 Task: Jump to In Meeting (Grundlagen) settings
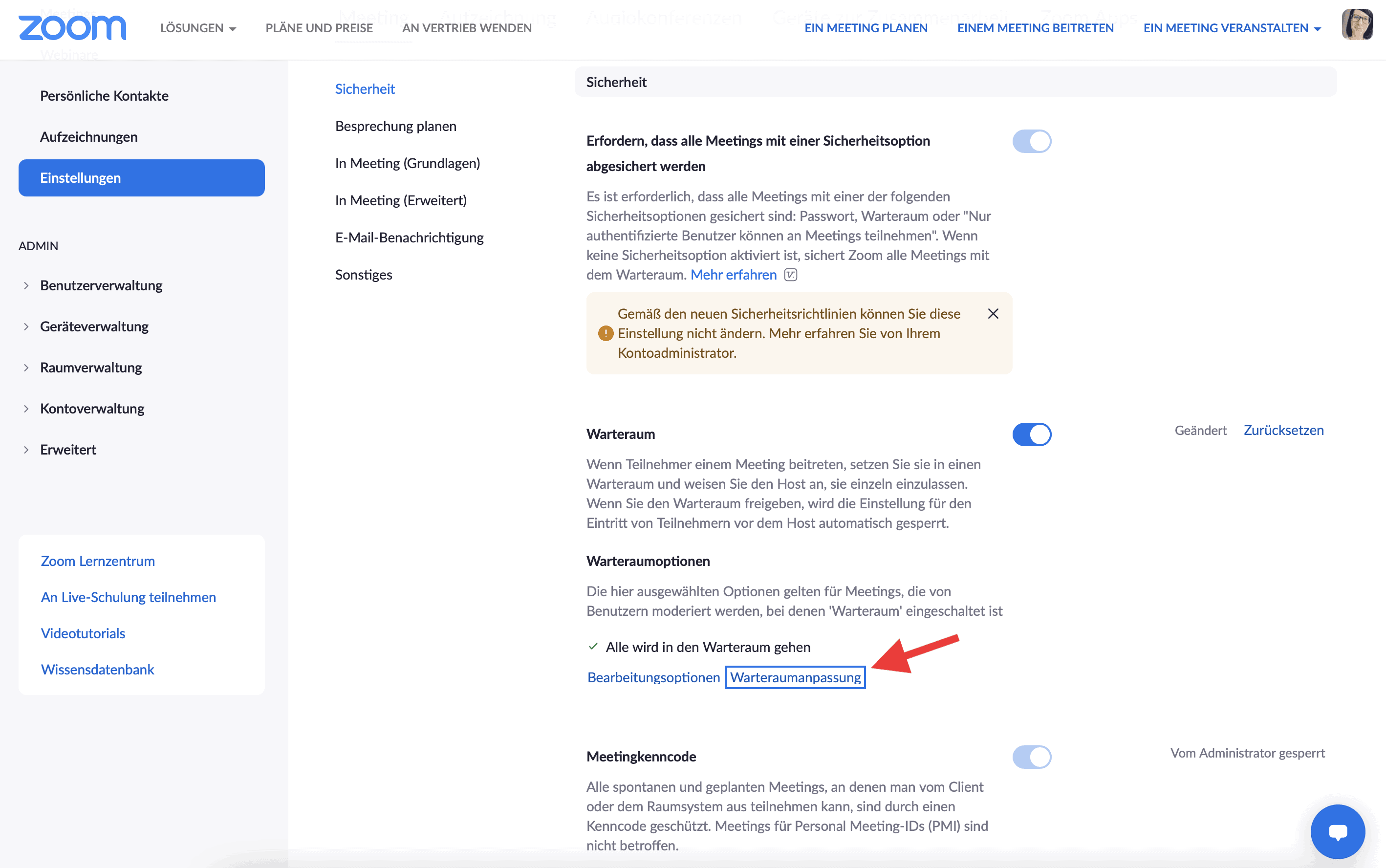click(x=408, y=164)
